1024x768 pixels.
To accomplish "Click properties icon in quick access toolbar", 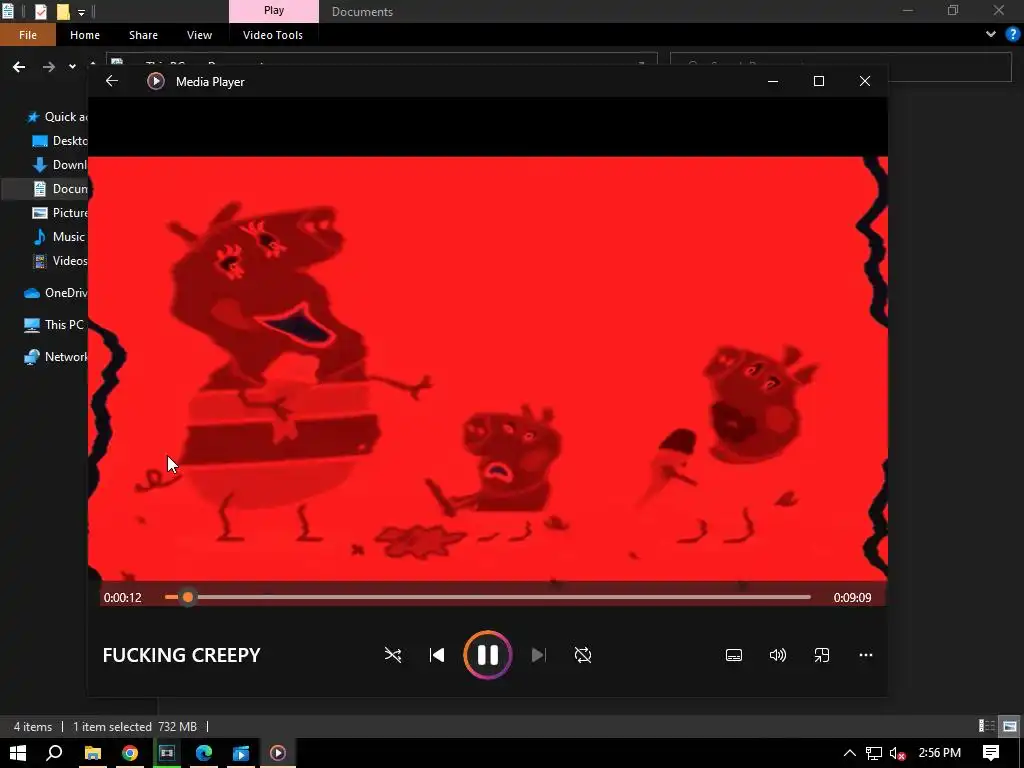I will tap(40, 11).
